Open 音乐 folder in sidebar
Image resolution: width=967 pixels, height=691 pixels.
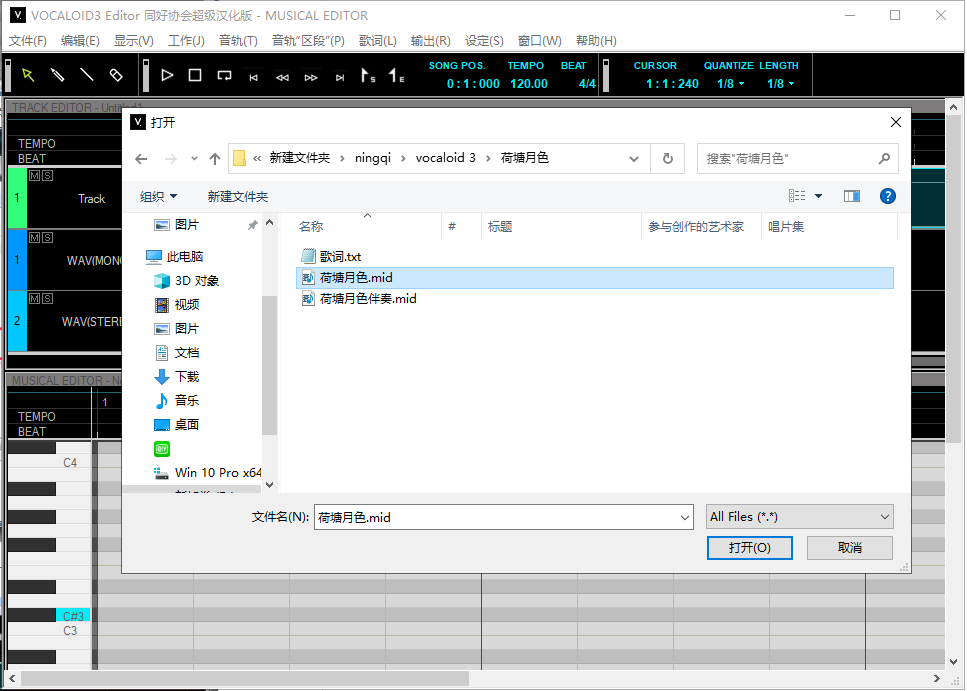point(177,400)
